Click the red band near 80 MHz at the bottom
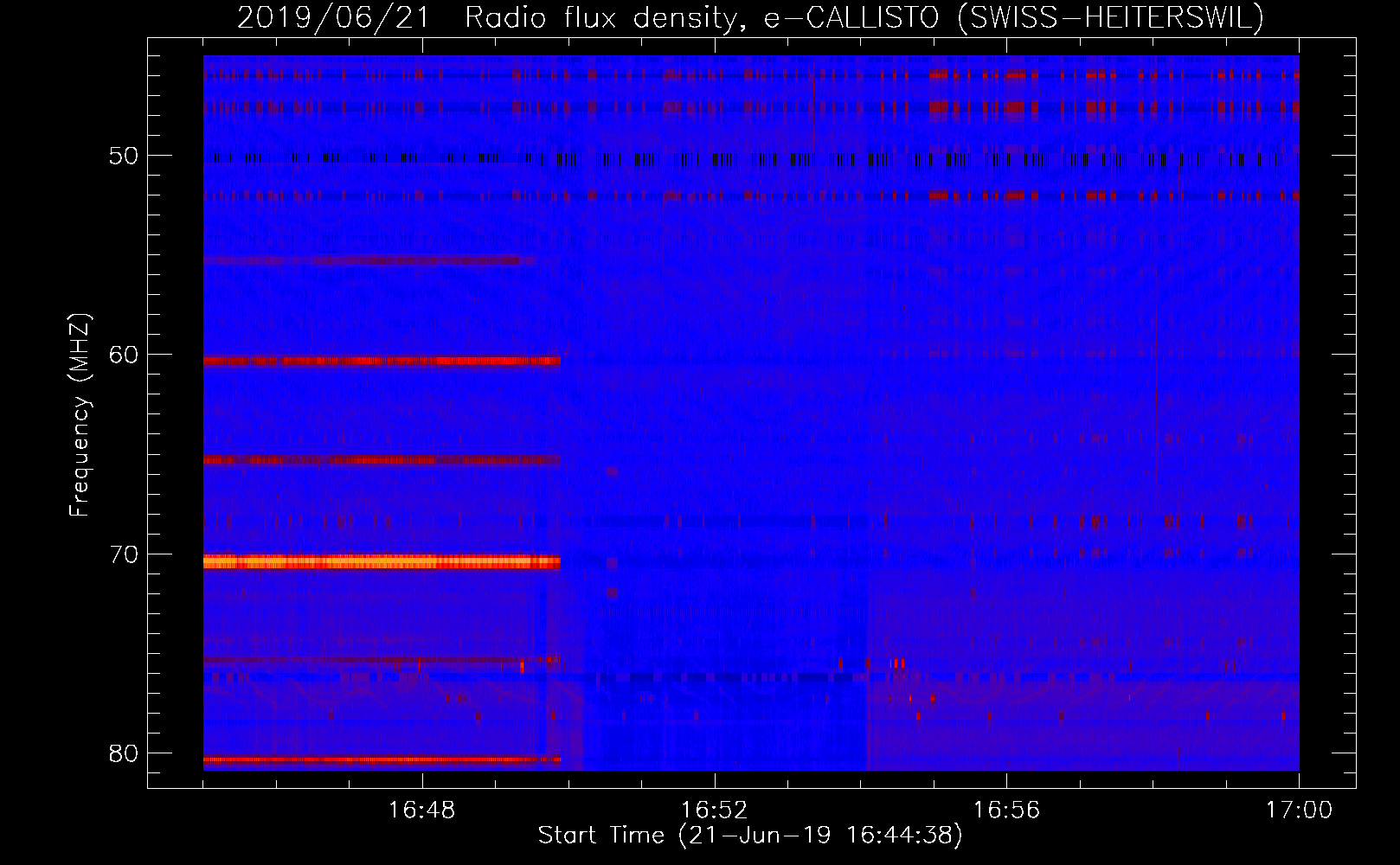 coord(382,760)
